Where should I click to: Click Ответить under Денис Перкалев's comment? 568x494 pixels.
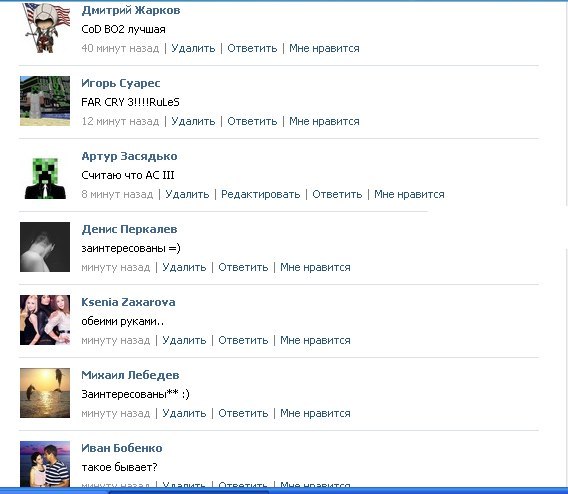pyautogui.click(x=243, y=267)
